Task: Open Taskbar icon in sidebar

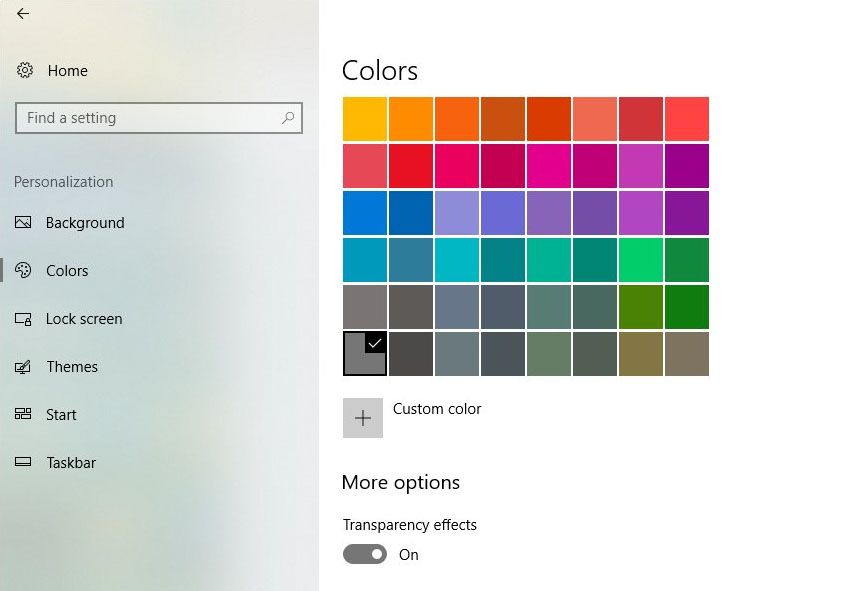Action: click(x=23, y=462)
